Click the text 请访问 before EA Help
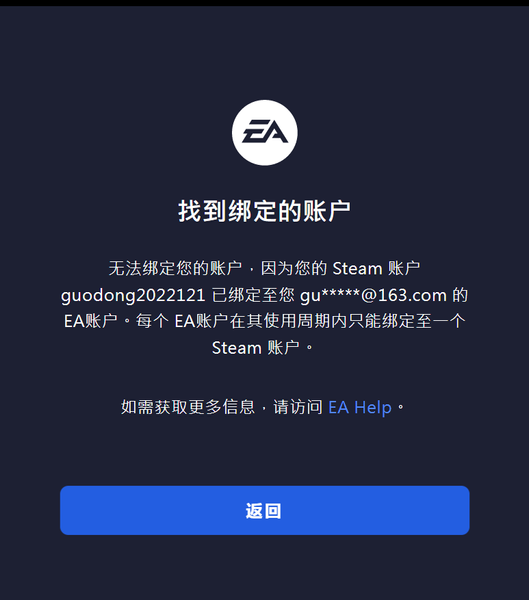 click(298, 407)
